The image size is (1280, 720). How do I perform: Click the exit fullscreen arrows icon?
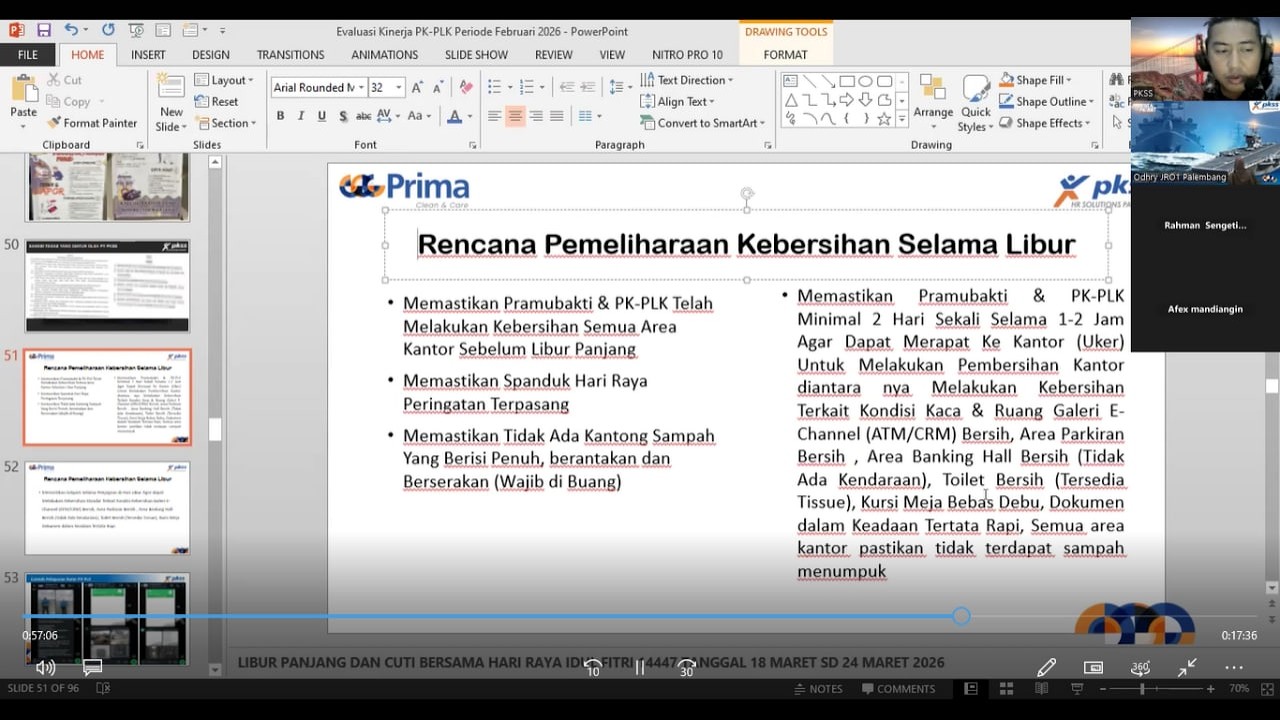point(1187,667)
